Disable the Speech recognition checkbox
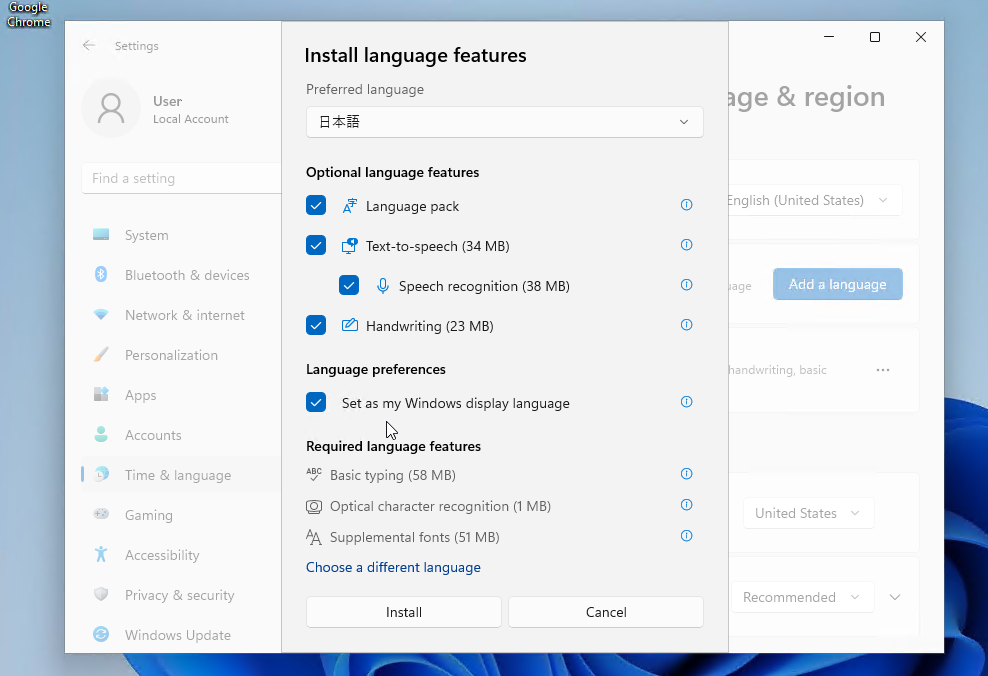This screenshot has width=988, height=676. (x=349, y=286)
